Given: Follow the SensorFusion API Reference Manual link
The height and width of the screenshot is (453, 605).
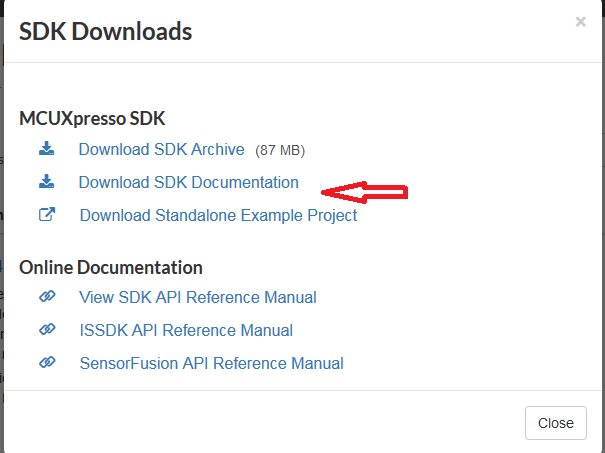Looking at the screenshot, I should 211,364.
